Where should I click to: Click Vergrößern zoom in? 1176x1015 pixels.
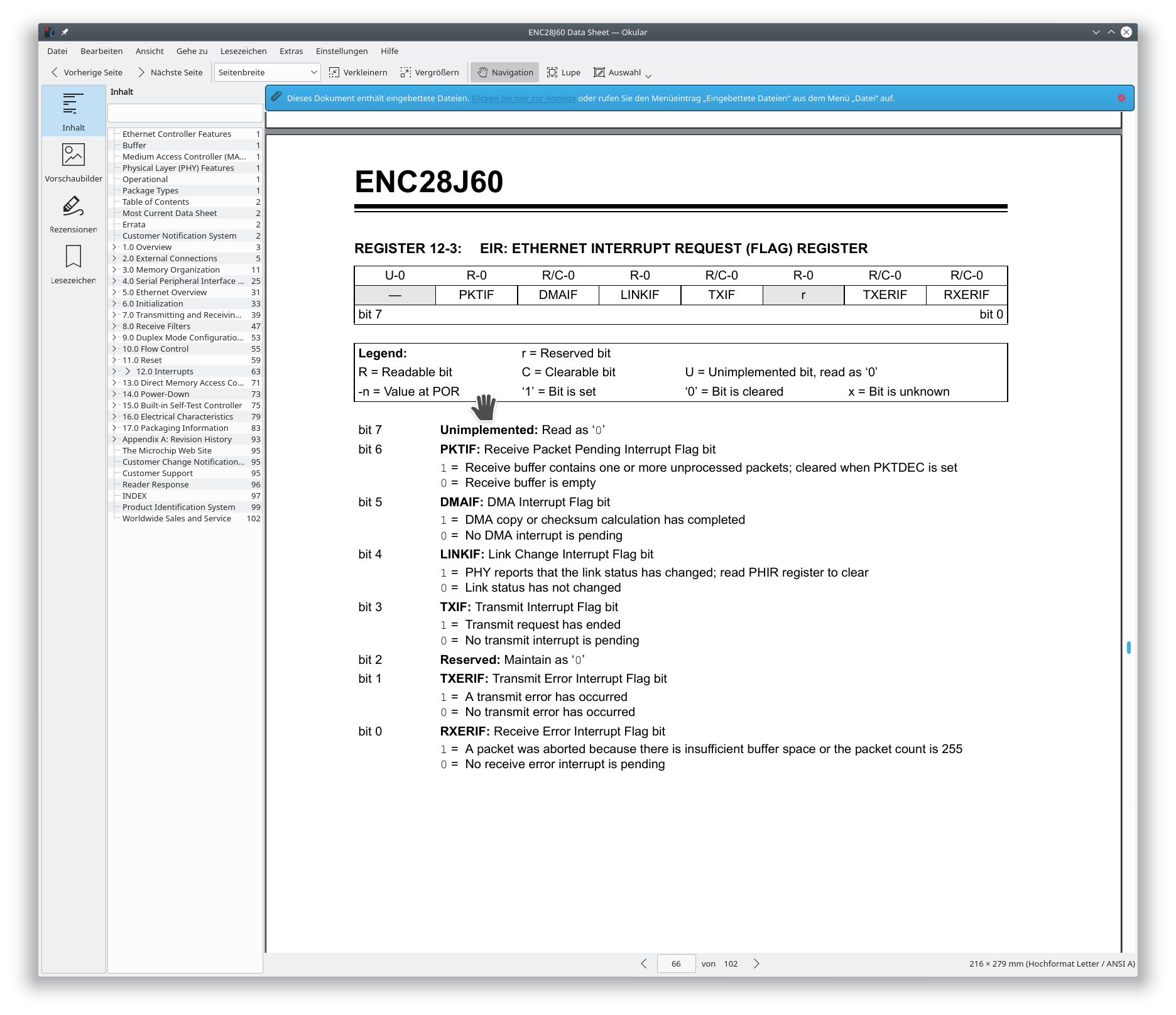(x=430, y=72)
